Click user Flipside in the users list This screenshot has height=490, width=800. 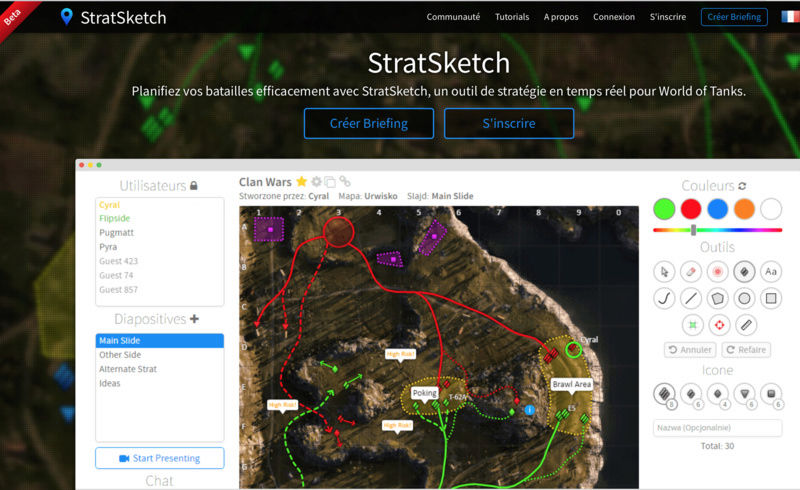[115, 218]
